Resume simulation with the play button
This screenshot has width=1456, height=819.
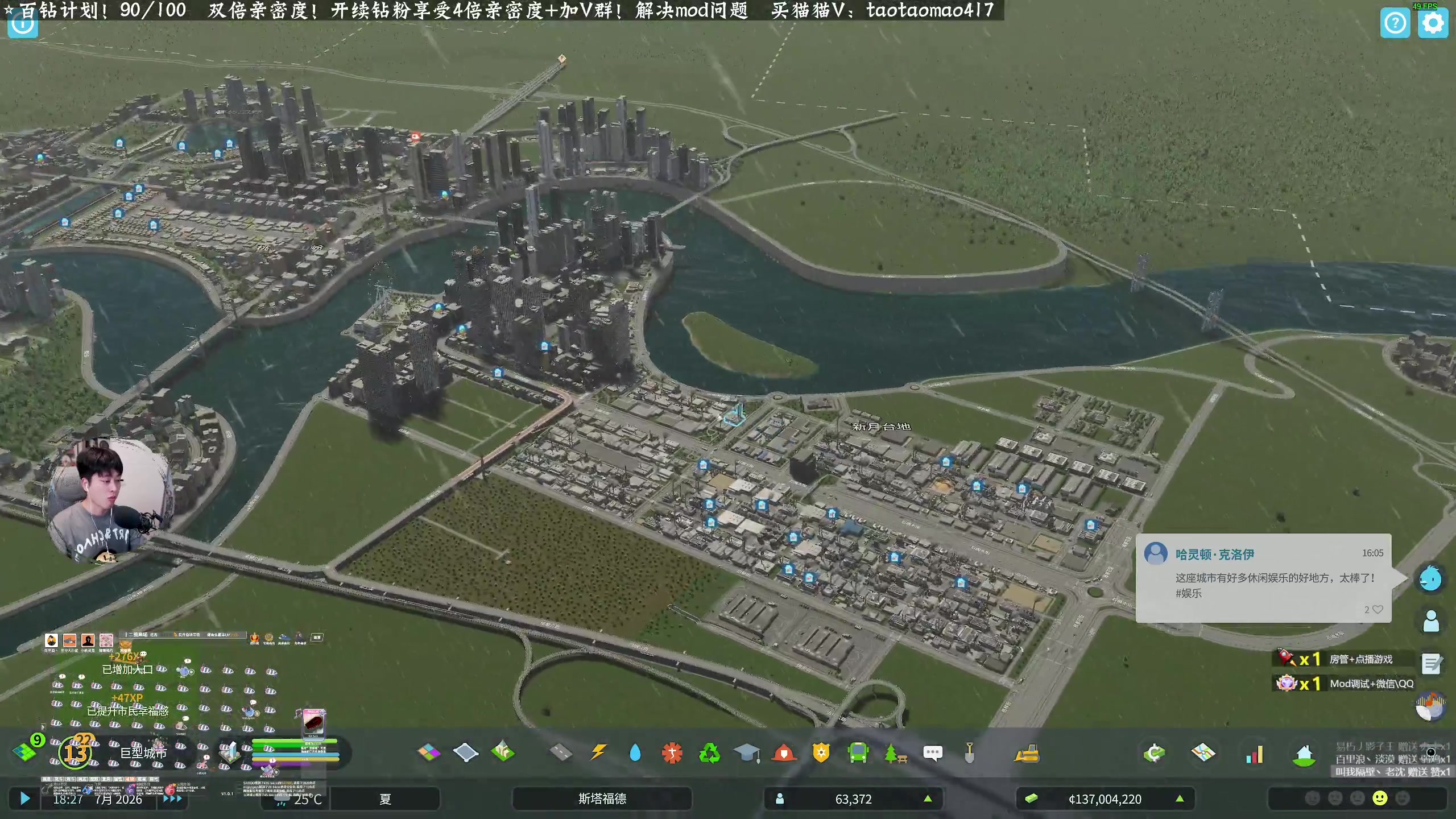[x=24, y=799]
